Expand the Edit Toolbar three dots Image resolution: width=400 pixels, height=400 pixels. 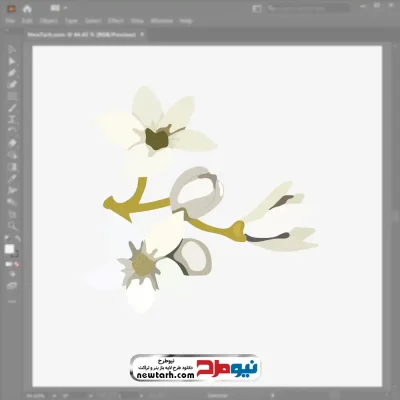(x=12, y=301)
